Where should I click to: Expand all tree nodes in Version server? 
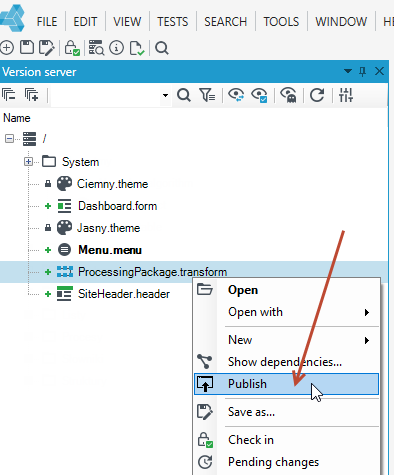pos(32,95)
